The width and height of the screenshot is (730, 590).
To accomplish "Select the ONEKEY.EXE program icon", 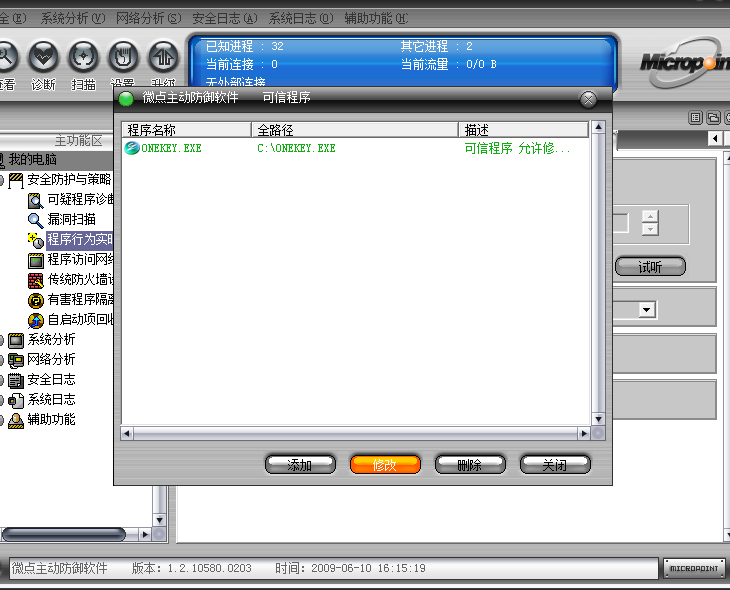I will [132, 148].
